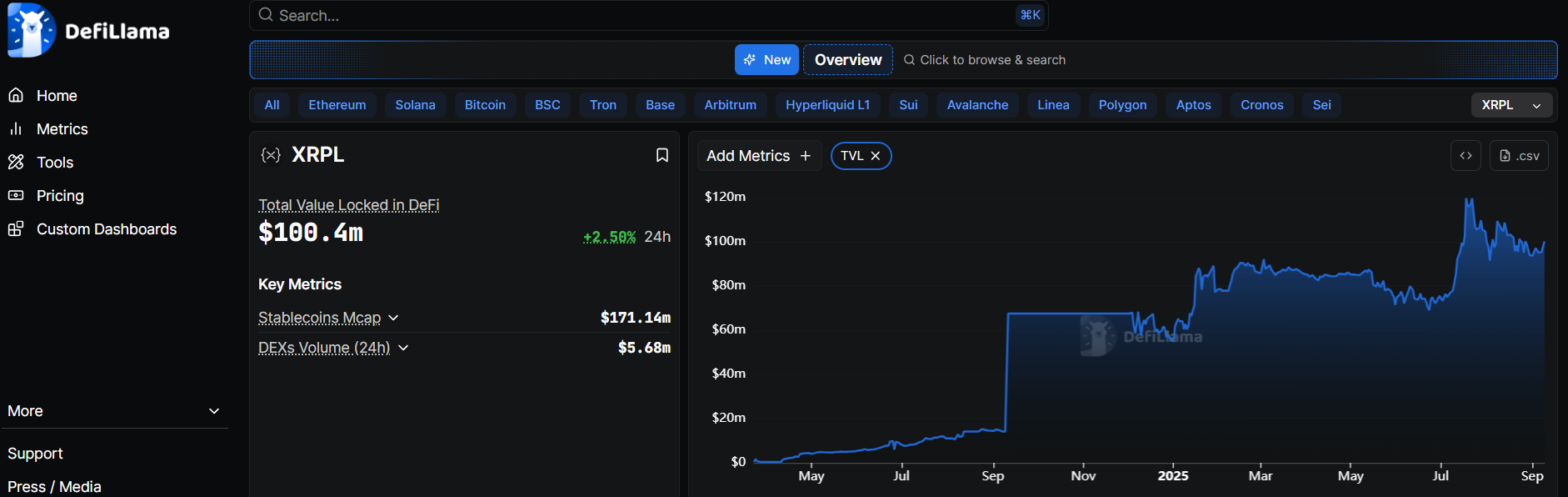Click the $100.4m TVL value

point(311,232)
